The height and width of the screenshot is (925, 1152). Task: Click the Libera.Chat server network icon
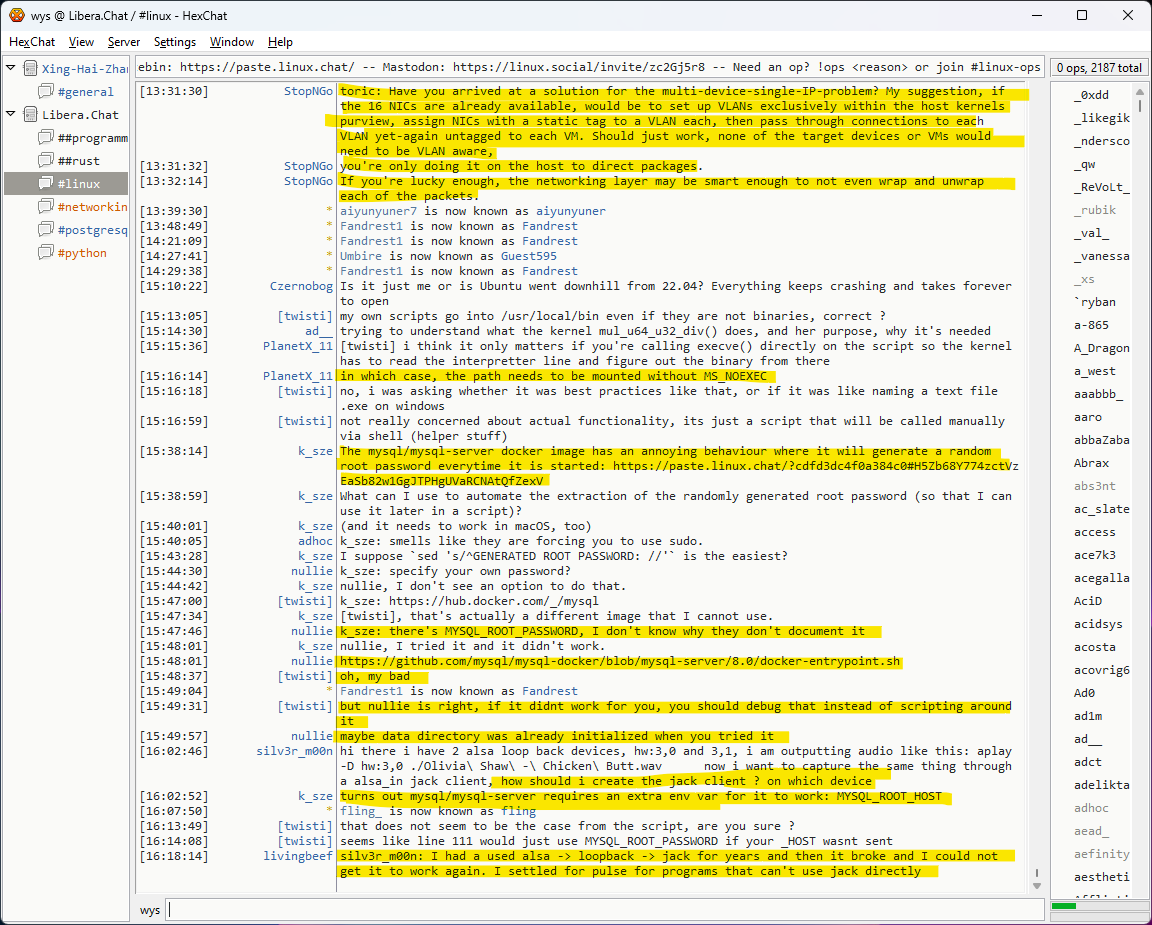coord(29,115)
